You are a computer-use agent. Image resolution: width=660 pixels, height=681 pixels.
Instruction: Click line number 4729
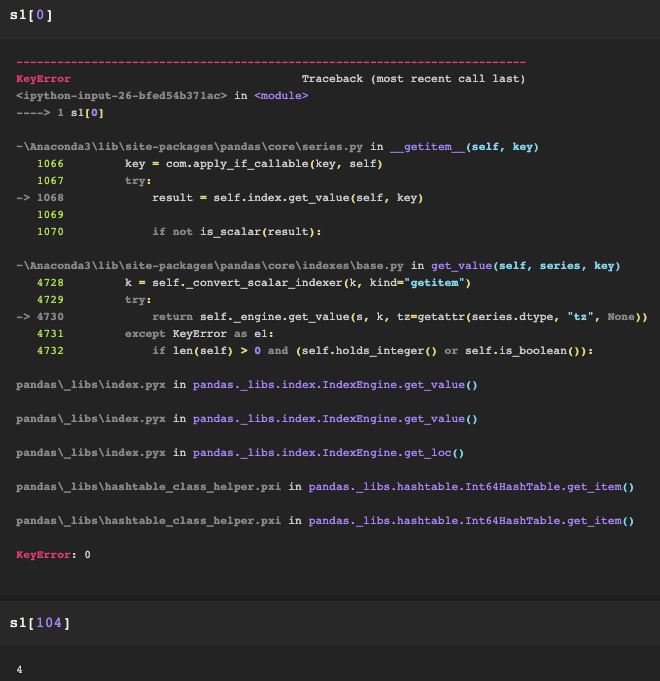[50, 300]
